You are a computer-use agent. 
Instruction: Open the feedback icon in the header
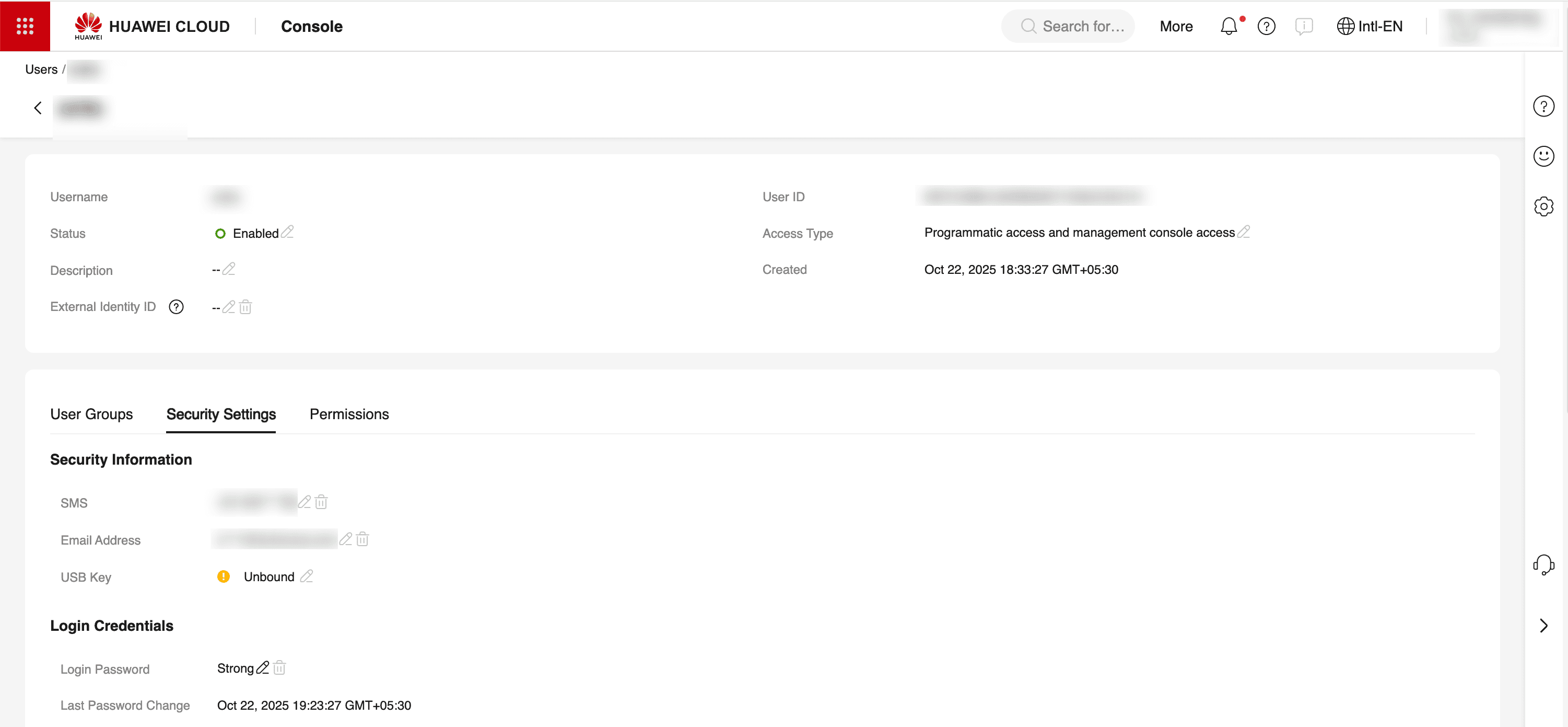coord(1304,26)
